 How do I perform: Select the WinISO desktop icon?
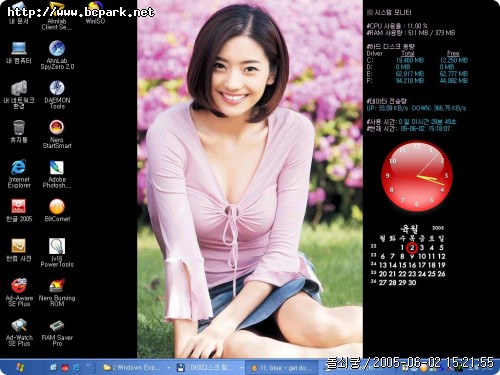(x=95, y=13)
